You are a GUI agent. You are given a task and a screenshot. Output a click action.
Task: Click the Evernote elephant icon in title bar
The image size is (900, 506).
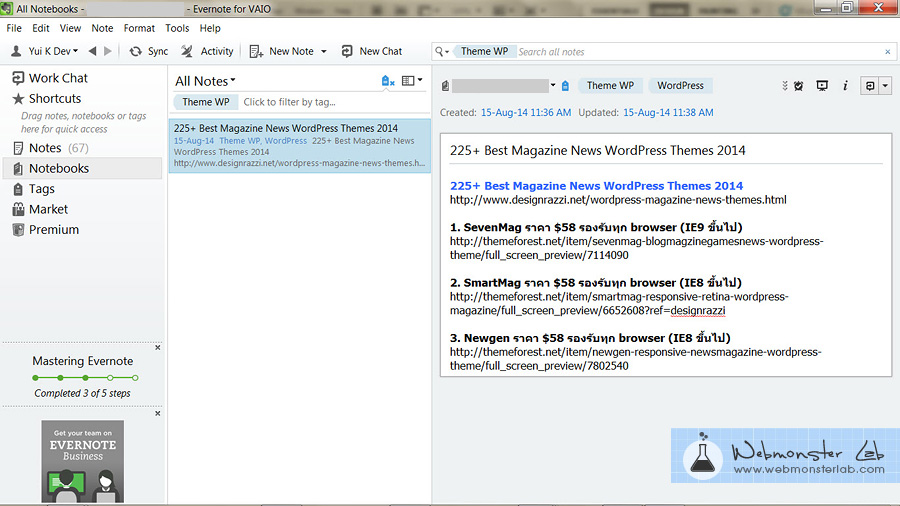pos(6,8)
